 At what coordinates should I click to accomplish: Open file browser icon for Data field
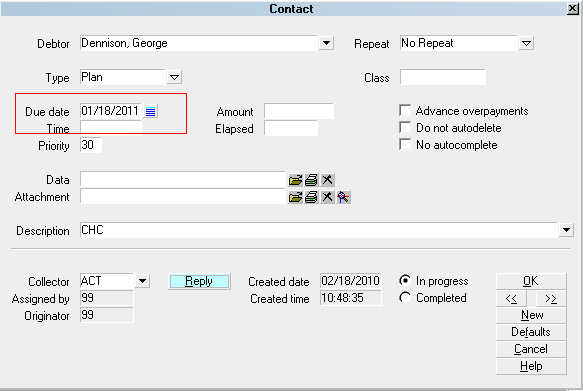(x=295, y=180)
